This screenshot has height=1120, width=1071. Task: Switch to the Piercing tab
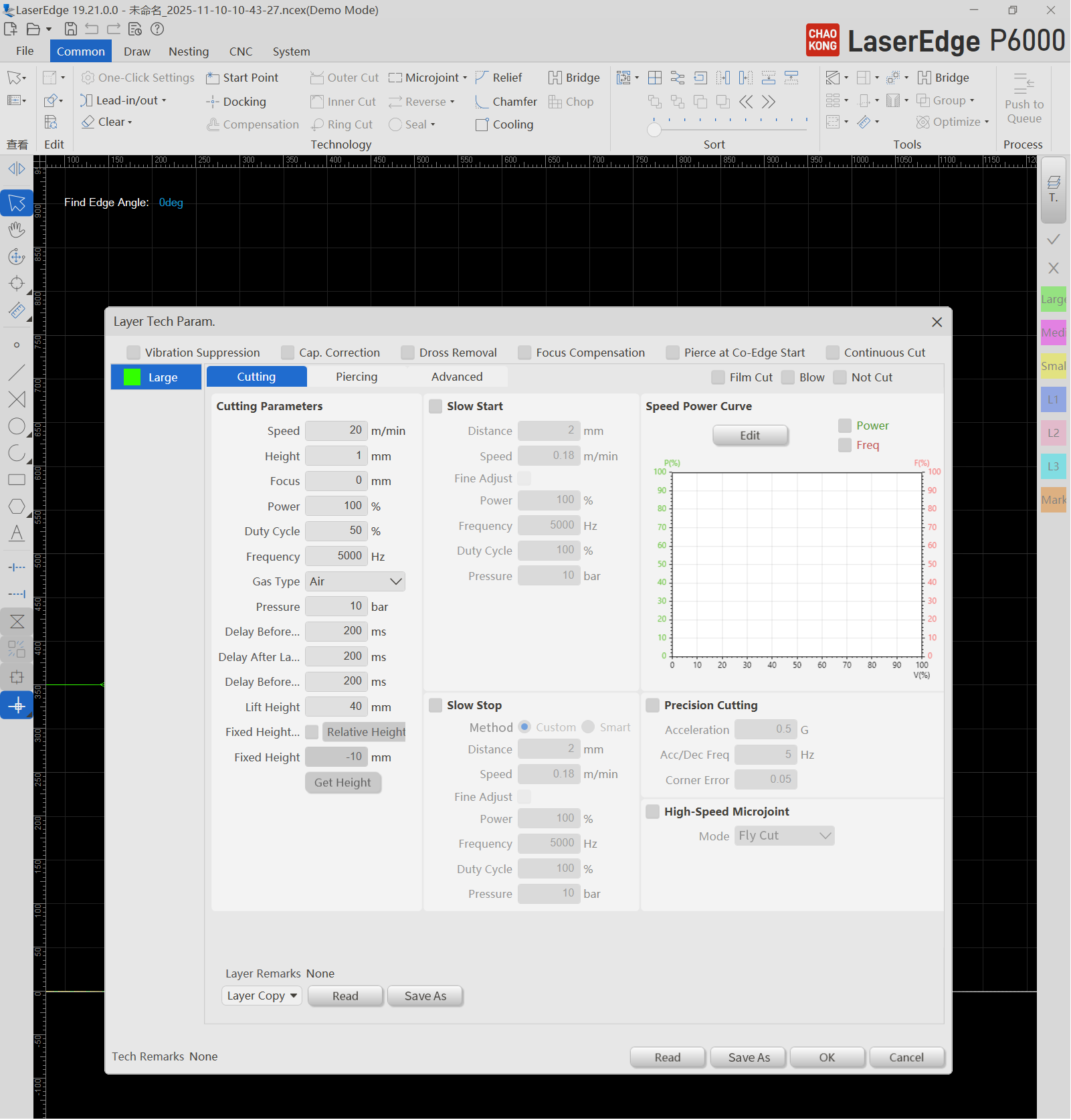click(357, 377)
